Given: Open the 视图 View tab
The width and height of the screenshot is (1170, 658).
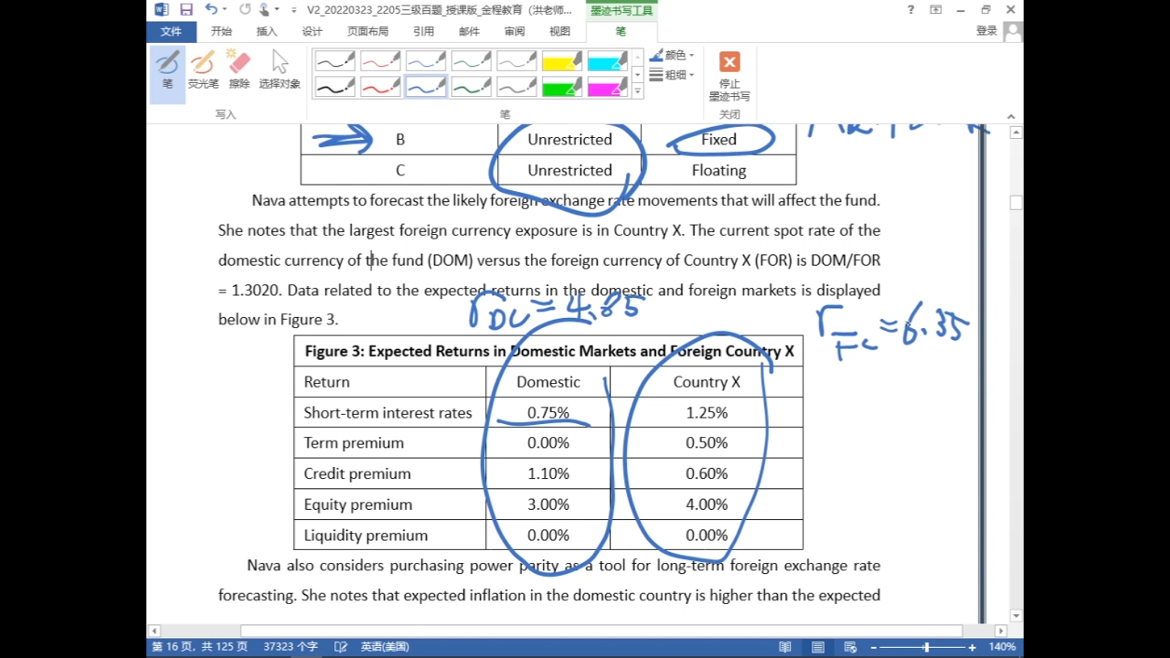Looking at the screenshot, I should tap(560, 31).
